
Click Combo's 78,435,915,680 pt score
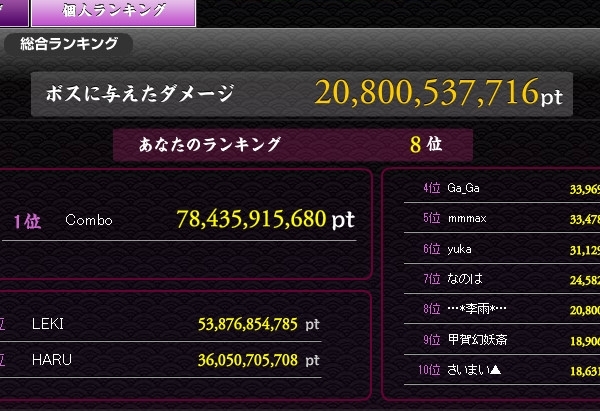266,219
